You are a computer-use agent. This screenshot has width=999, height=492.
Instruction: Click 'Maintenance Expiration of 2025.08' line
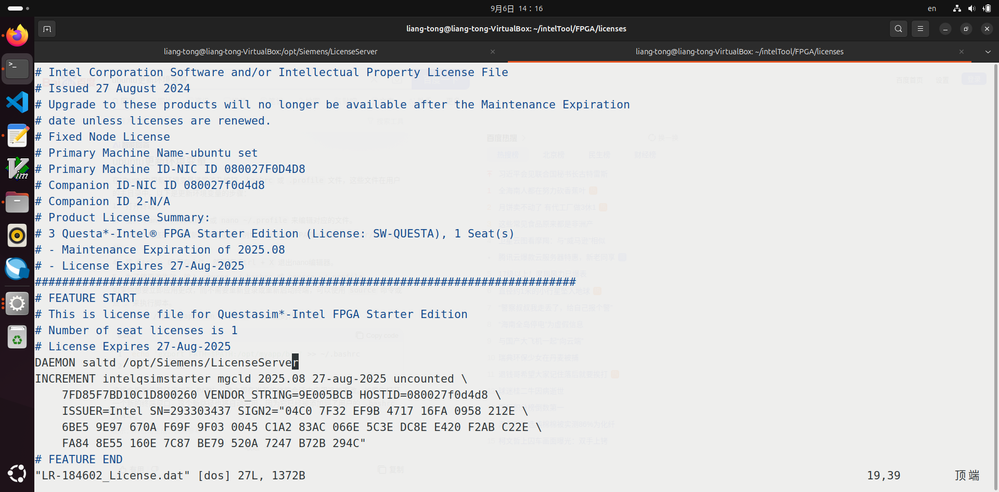(159, 250)
